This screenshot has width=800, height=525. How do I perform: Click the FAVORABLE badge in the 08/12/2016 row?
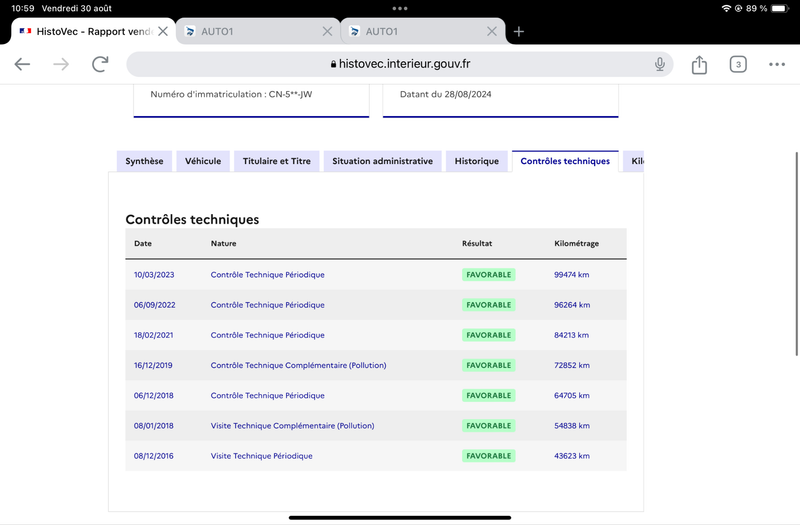[489, 456]
